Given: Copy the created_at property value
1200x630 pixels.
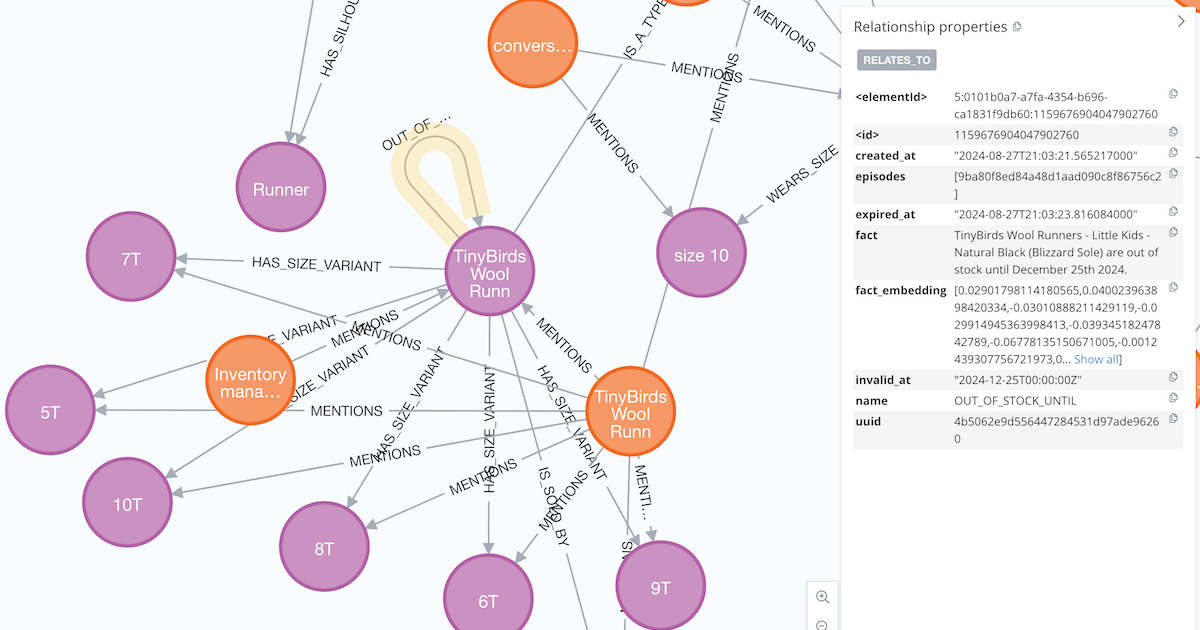Looking at the screenshot, I should (x=1174, y=154).
